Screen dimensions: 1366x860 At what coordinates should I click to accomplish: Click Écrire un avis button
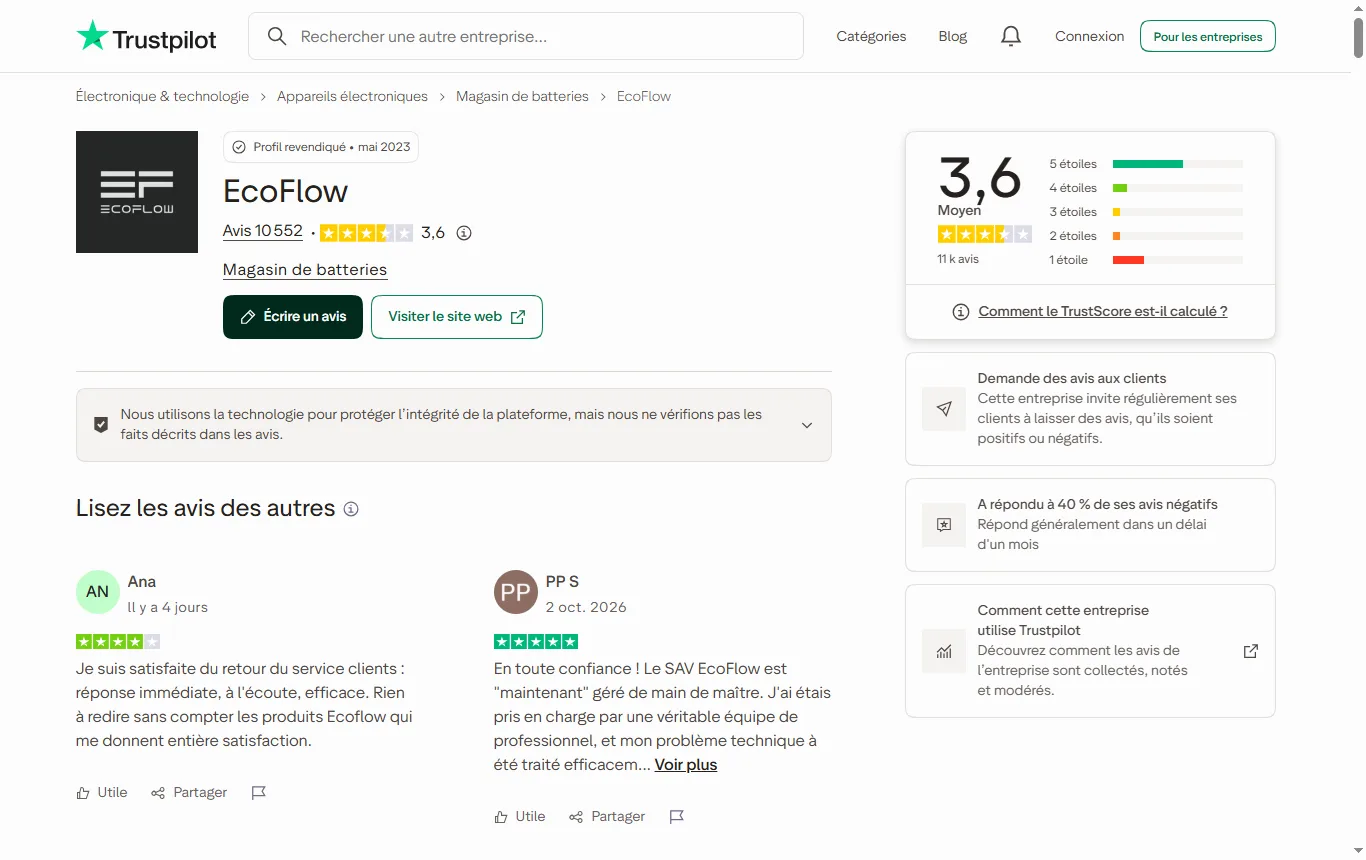pos(293,317)
